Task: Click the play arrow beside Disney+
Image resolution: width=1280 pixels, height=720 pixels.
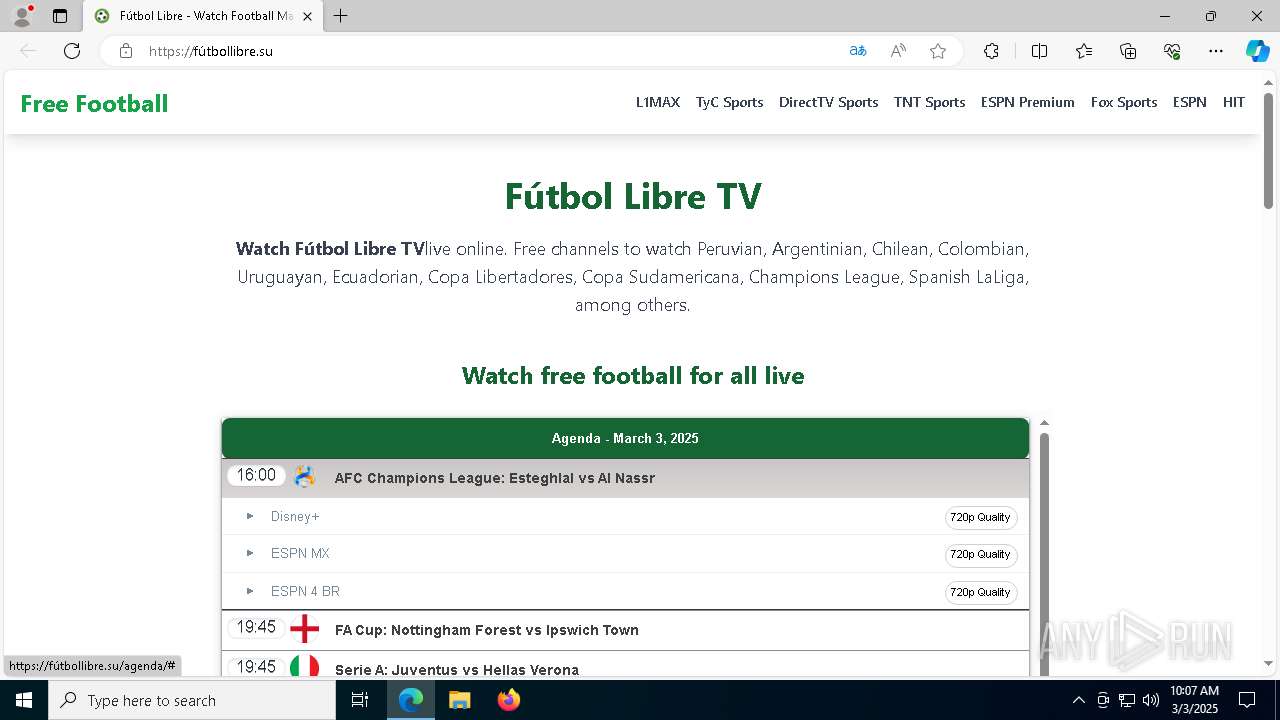Action: click(x=250, y=516)
